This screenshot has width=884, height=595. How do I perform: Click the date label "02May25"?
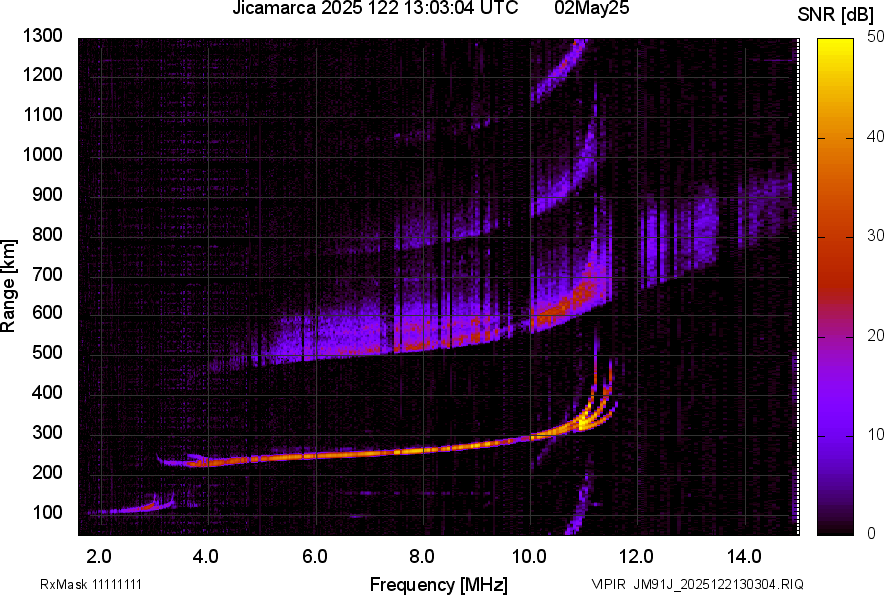pyautogui.click(x=591, y=8)
